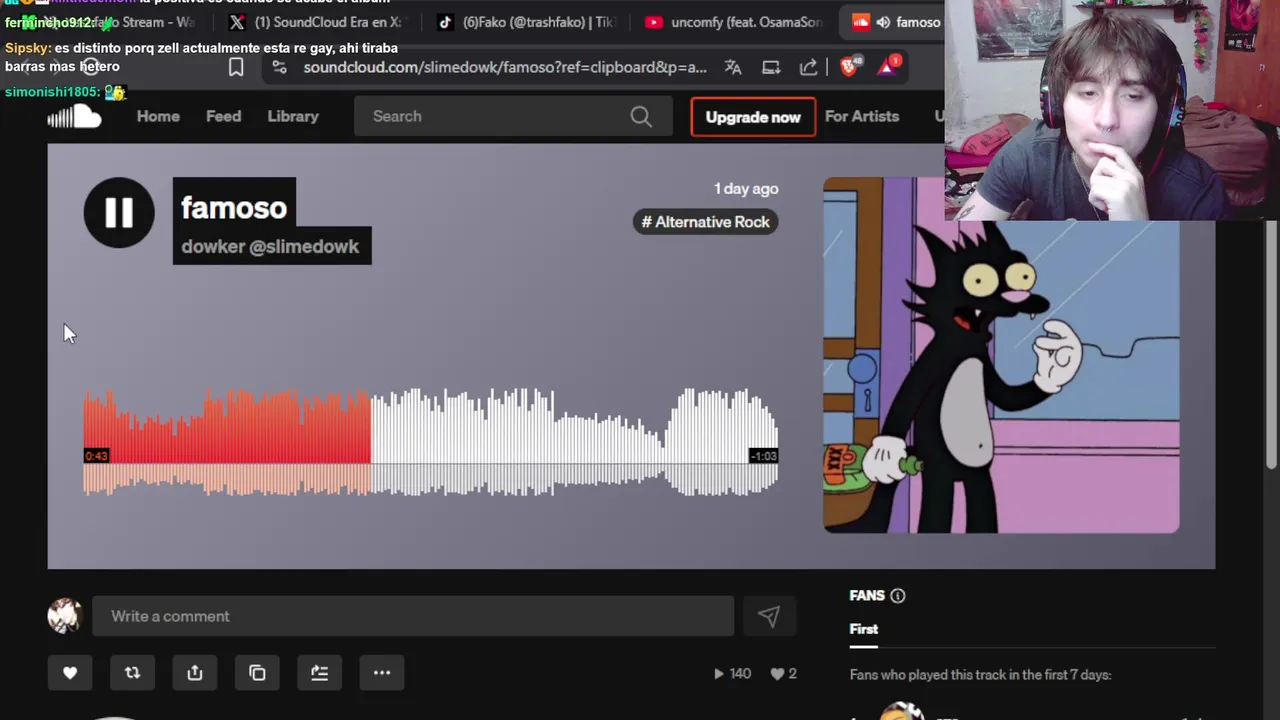Click the search magnifier icon
The width and height of the screenshot is (1280, 720).
[641, 116]
